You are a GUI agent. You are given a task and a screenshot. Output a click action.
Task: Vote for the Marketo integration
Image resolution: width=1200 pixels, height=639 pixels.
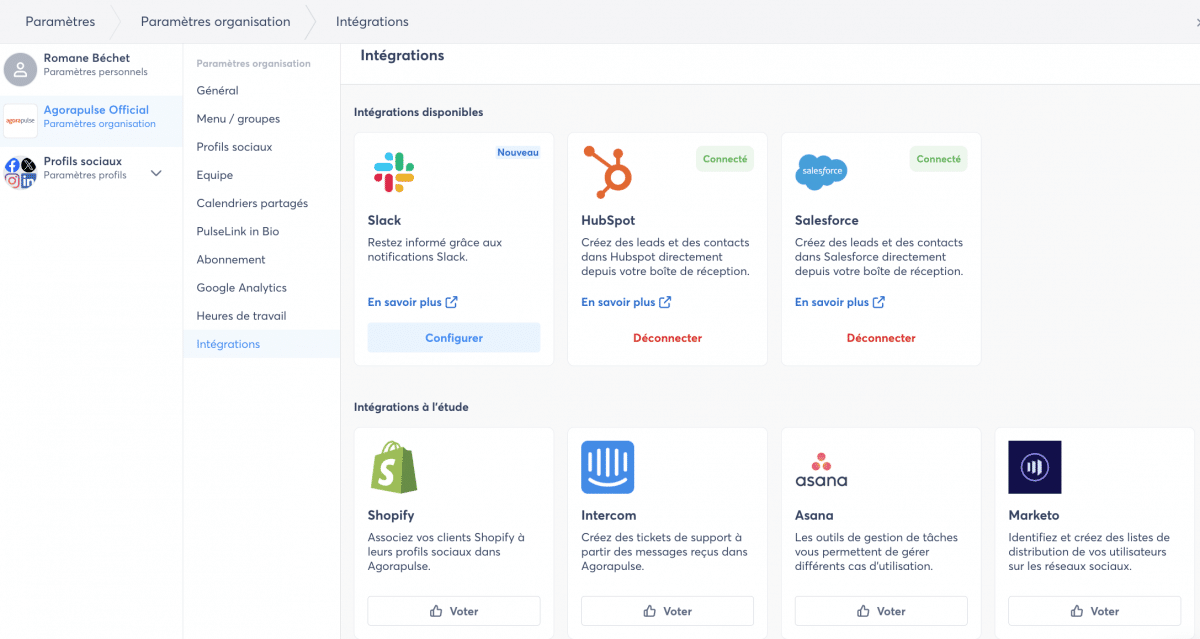click(1094, 611)
